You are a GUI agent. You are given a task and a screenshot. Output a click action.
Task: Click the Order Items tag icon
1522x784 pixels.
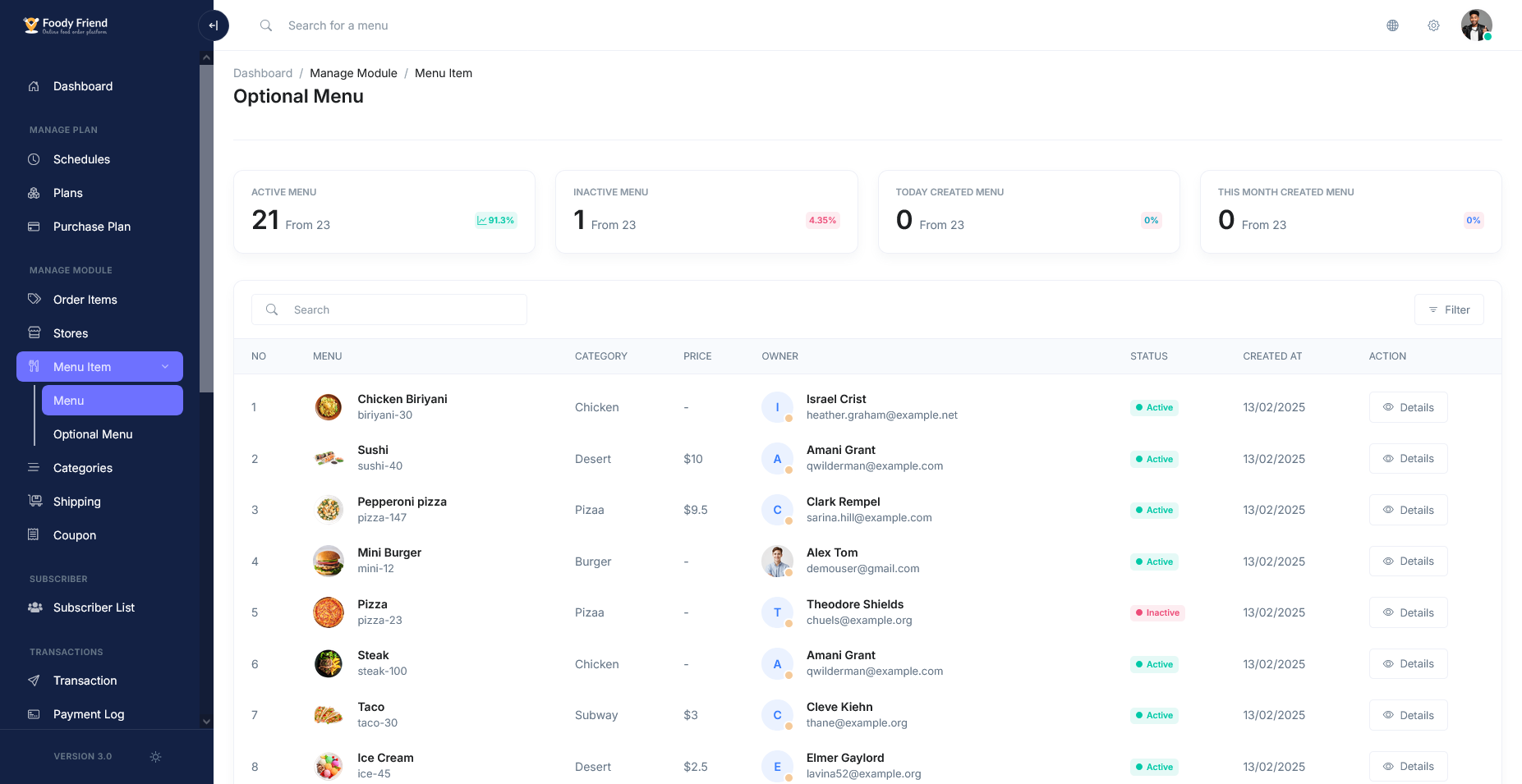pyautogui.click(x=34, y=300)
